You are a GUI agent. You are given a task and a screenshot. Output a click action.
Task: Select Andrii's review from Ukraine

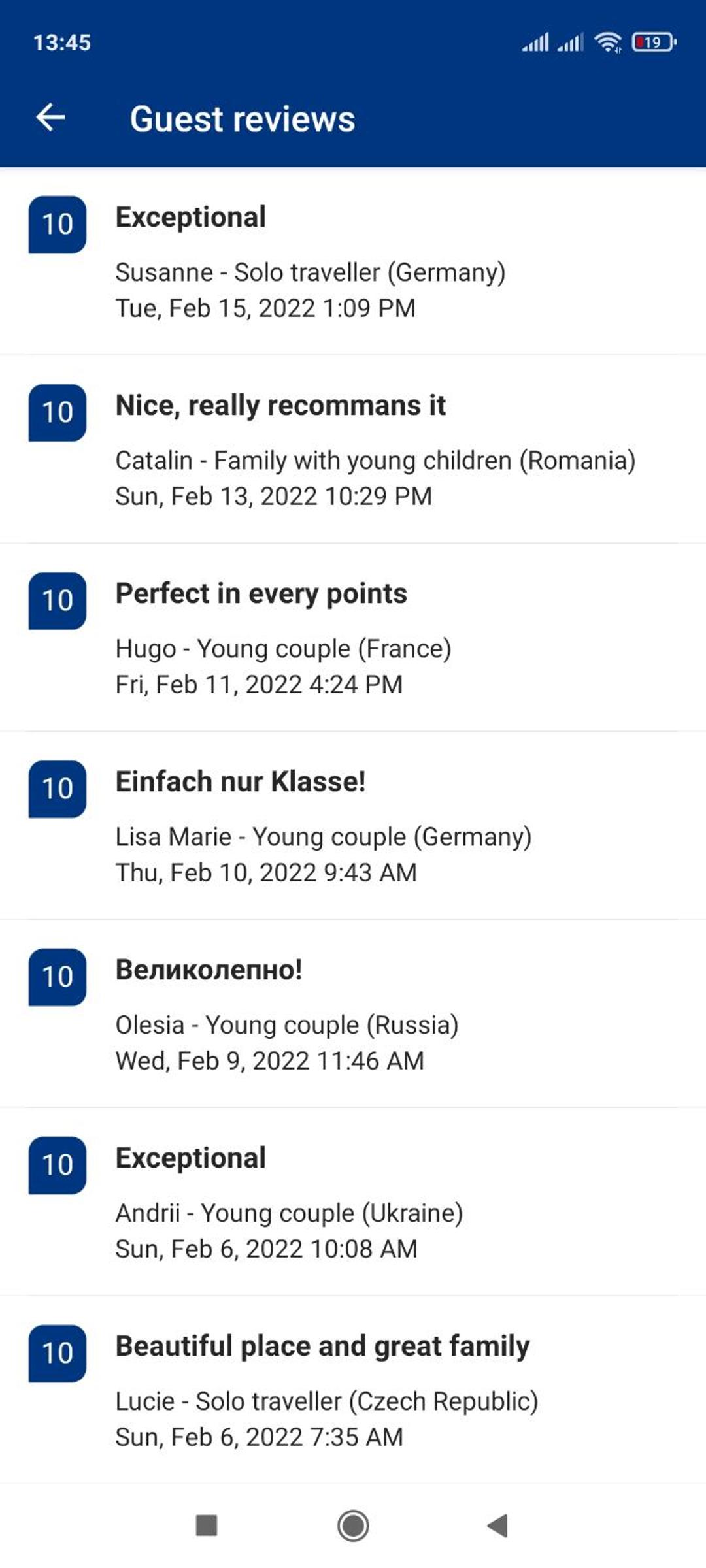tap(353, 1202)
